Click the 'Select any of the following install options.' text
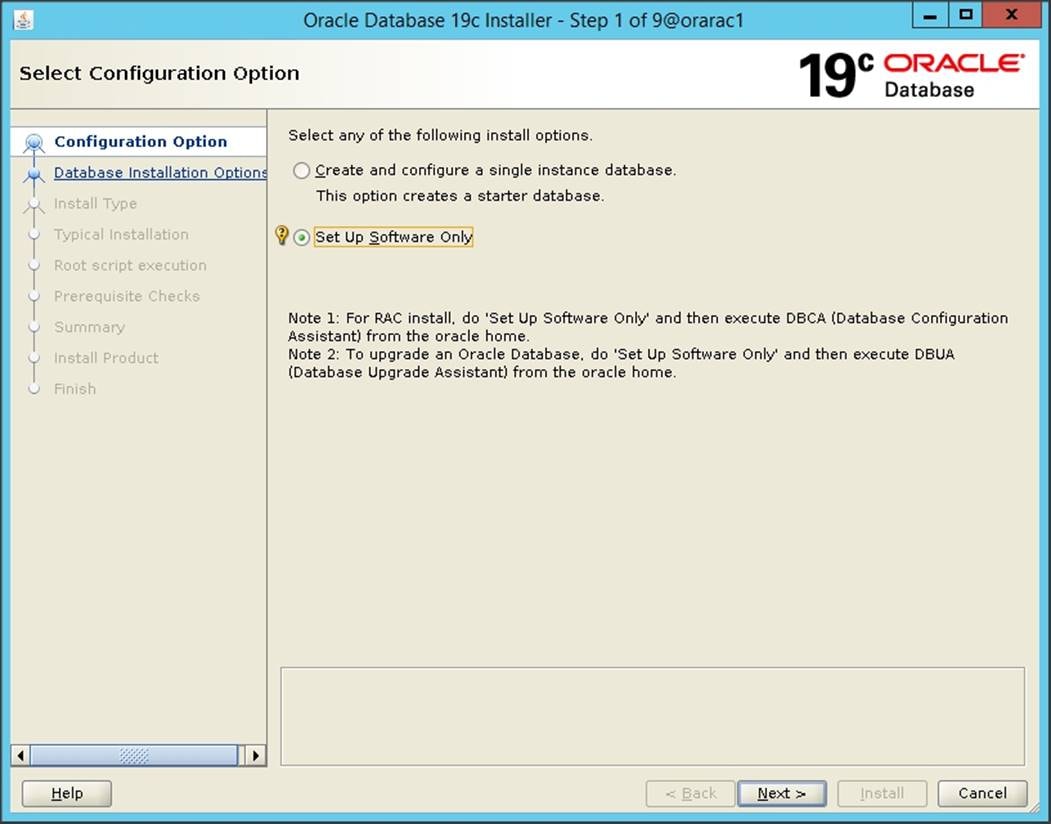 [x=440, y=135]
